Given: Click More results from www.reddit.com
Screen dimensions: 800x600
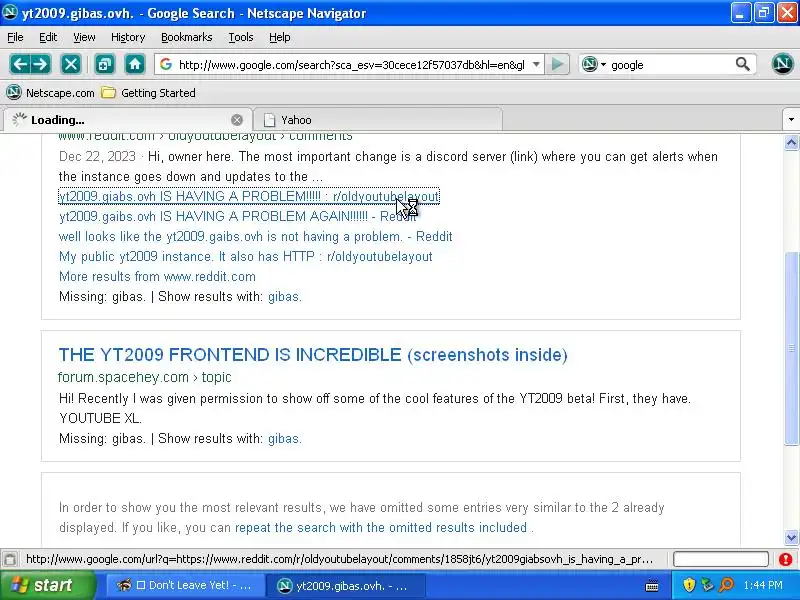Looking at the screenshot, I should pyautogui.click(x=157, y=277).
